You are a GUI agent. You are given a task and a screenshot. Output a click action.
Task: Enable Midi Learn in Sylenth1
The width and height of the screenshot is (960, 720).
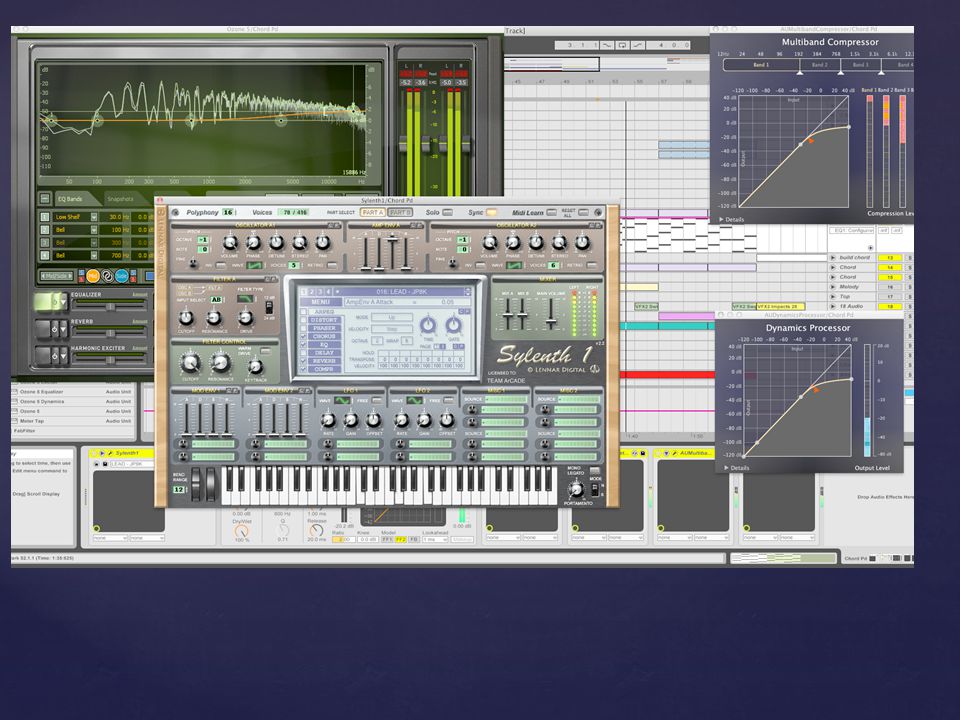click(x=552, y=212)
